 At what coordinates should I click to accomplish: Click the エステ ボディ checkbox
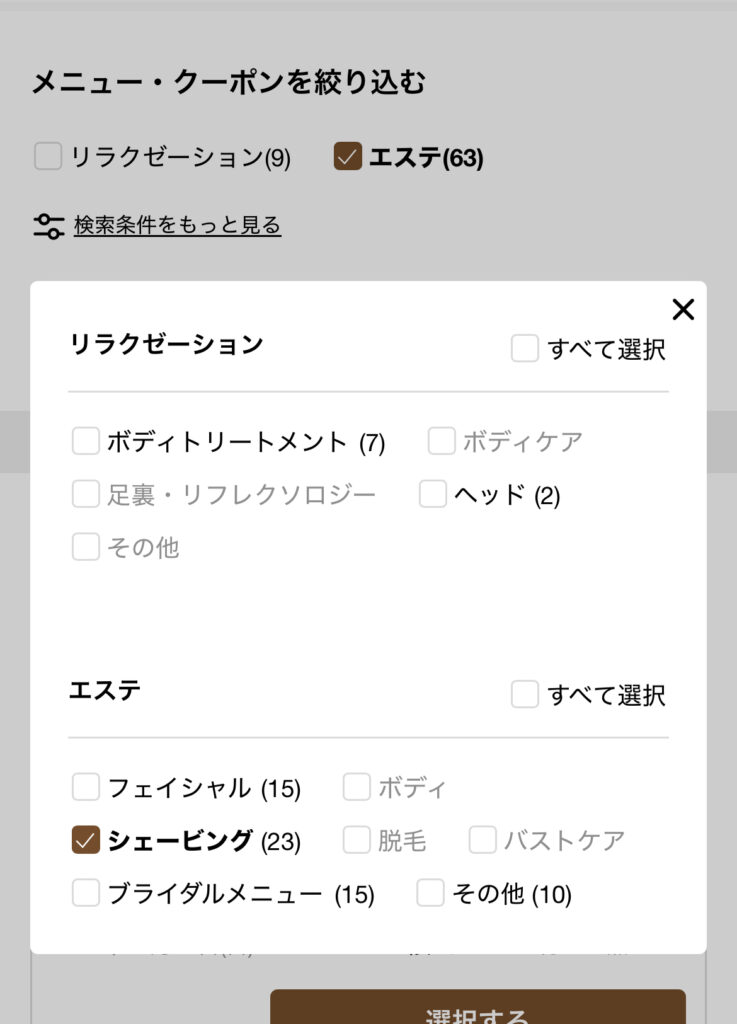click(357, 788)
